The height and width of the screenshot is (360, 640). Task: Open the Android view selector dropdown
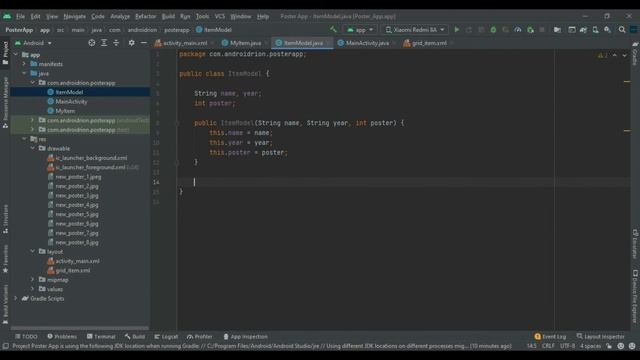[33, 43]
